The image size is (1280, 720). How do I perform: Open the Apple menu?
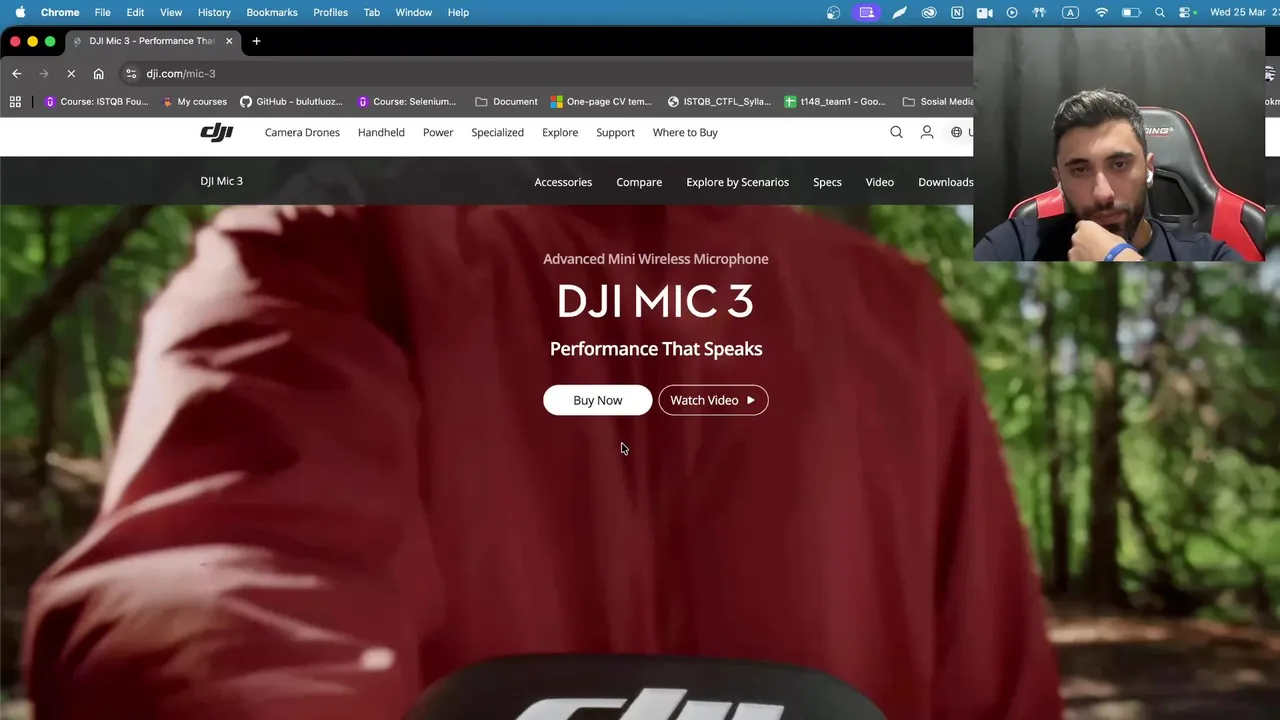20,12
